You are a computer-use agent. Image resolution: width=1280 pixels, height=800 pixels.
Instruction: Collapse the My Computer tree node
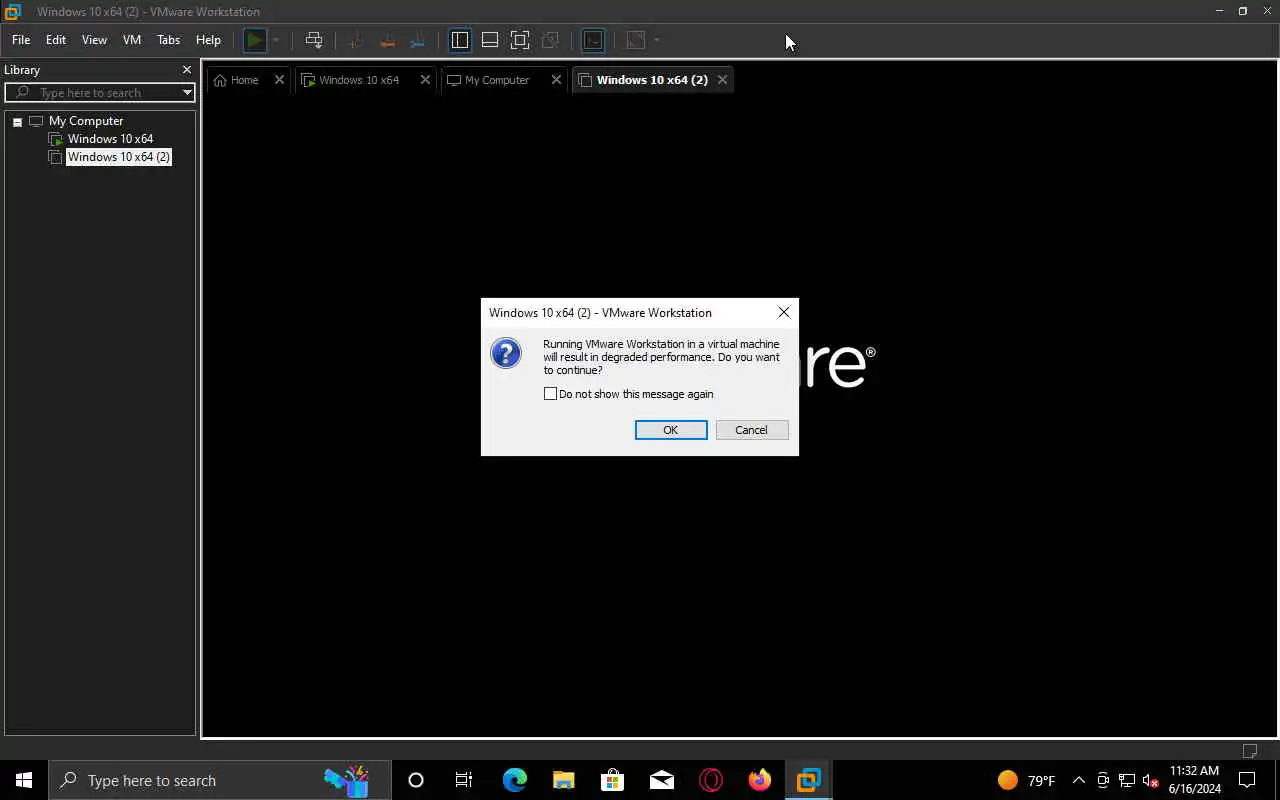[17, 121]
